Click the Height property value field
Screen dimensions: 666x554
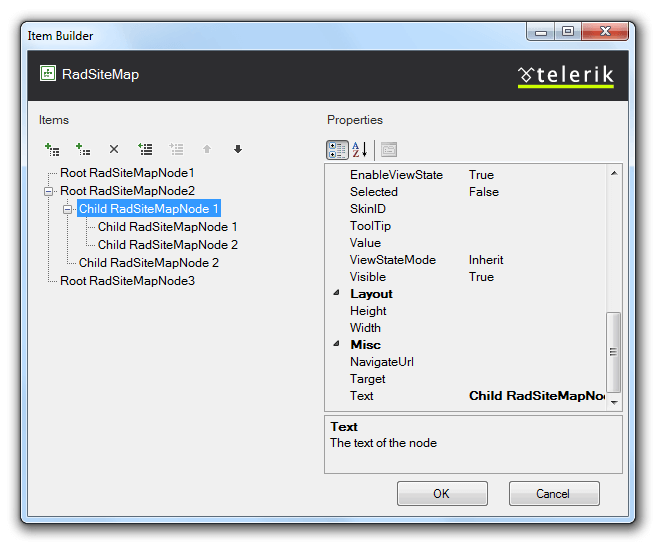[536, 311]
